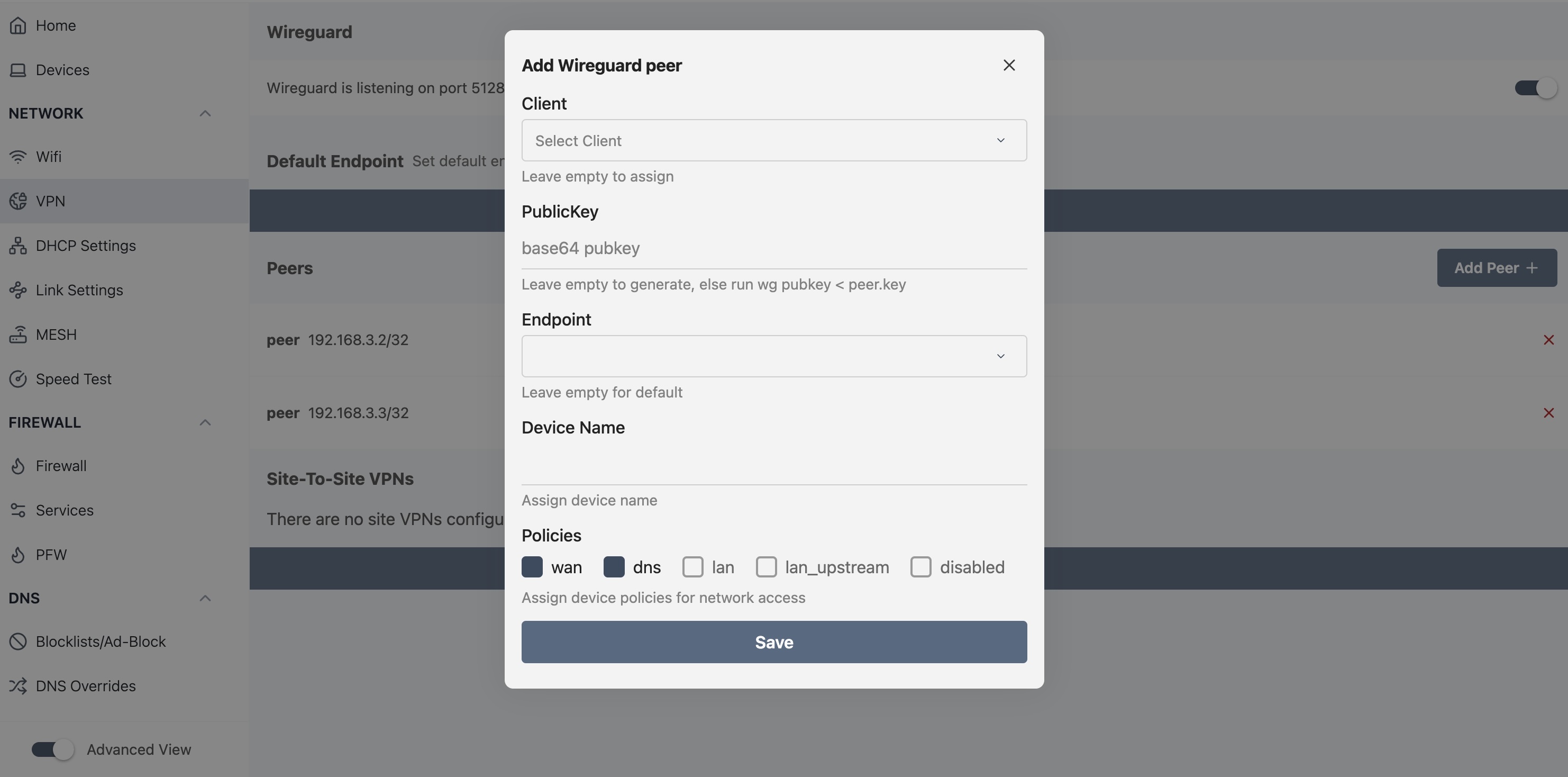Open the Home menu item

pyautogui.click(x=124, y=25)
